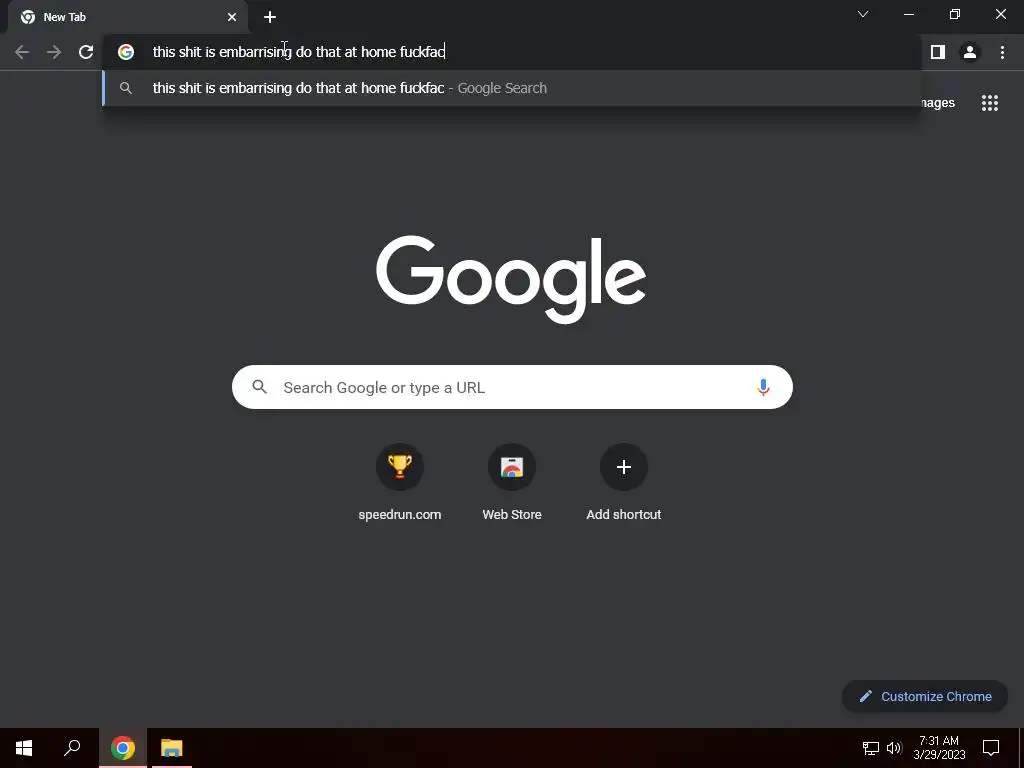The width and height of the screenshot is (1024, 768).
Task: Click the browser back arrow
Action: (x=22, y=52)
